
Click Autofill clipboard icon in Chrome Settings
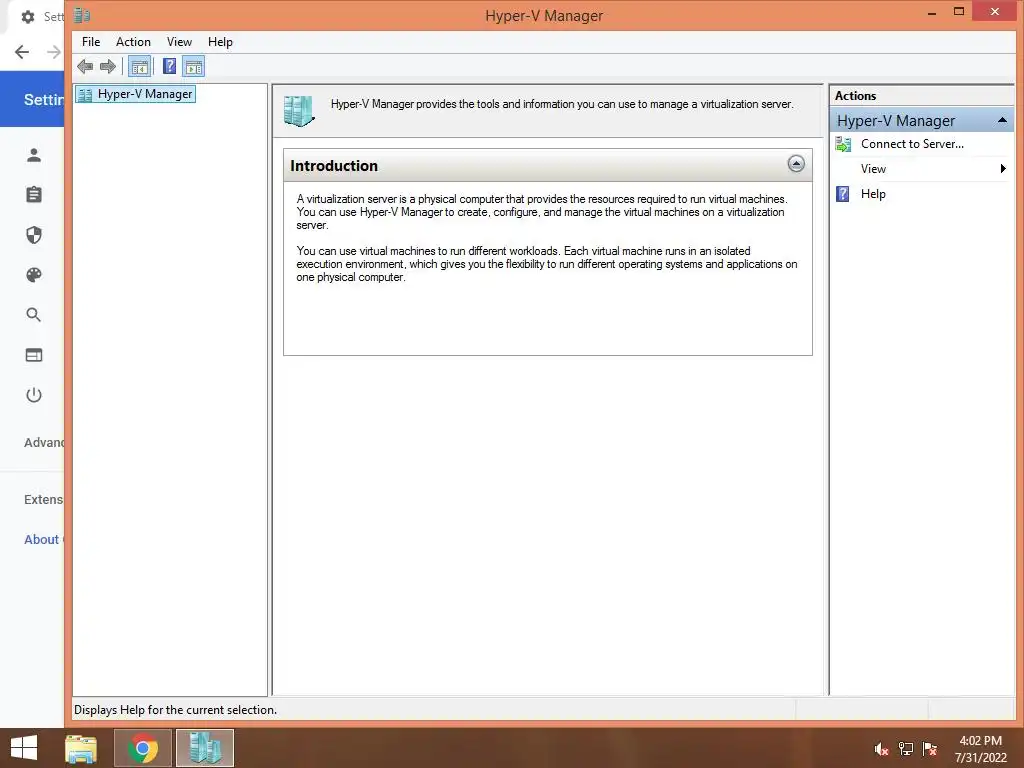34,195
